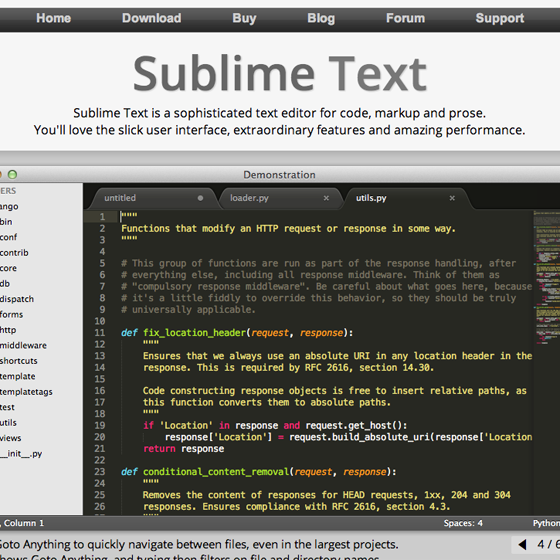This screenshot has height=560, width=560.
Task: Visit the Blog link
Action: (321, 18)
